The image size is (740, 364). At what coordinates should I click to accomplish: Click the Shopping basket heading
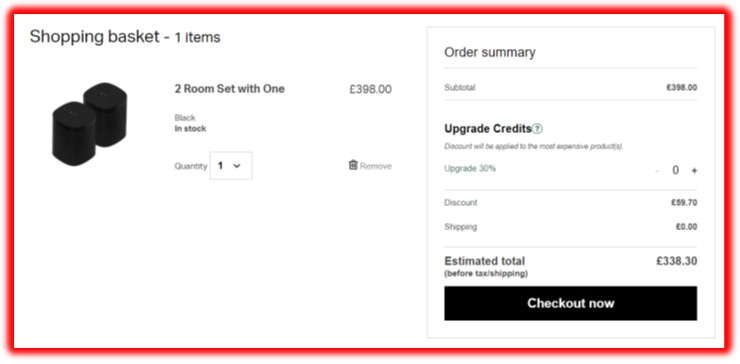(125, 36)
